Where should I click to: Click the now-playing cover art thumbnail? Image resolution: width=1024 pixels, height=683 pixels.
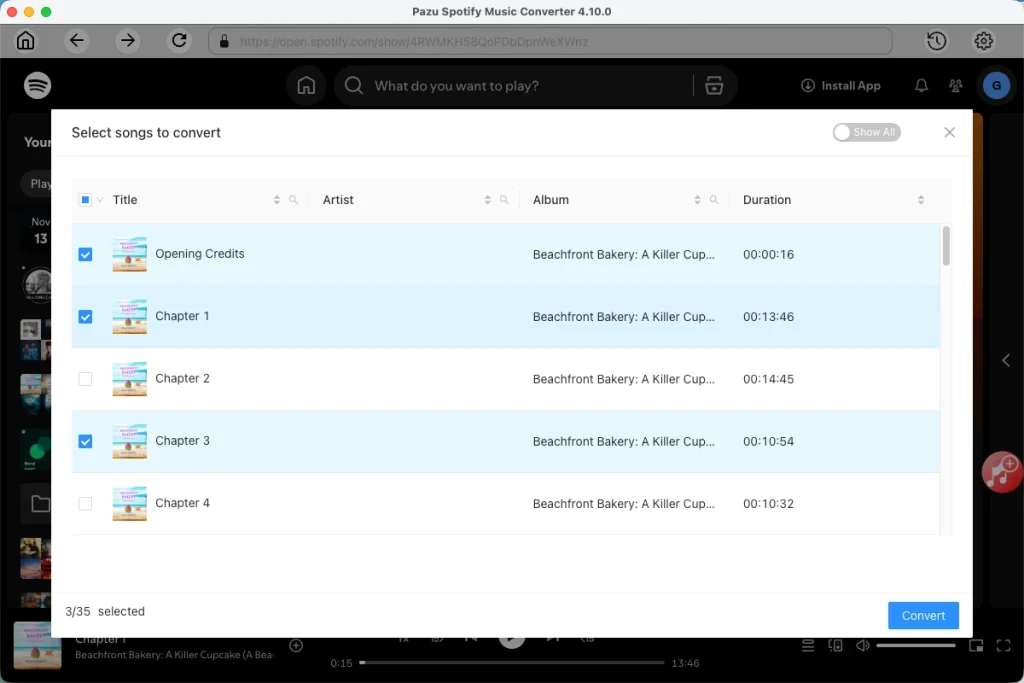click(x=37, y=645)
